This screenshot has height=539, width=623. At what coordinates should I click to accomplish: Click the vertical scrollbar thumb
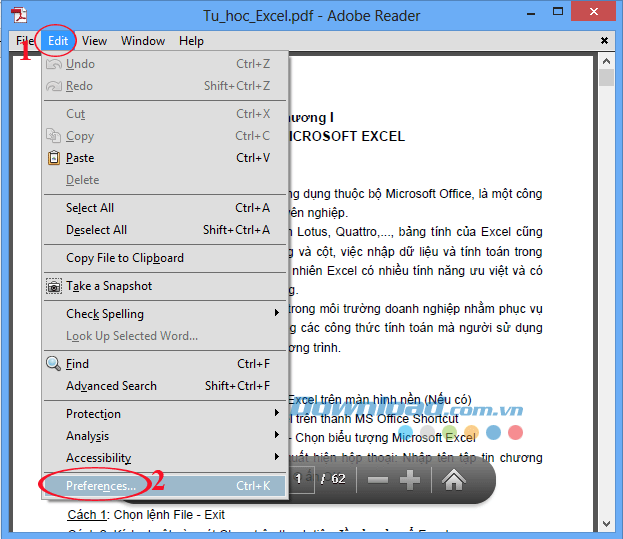[606, 77]
